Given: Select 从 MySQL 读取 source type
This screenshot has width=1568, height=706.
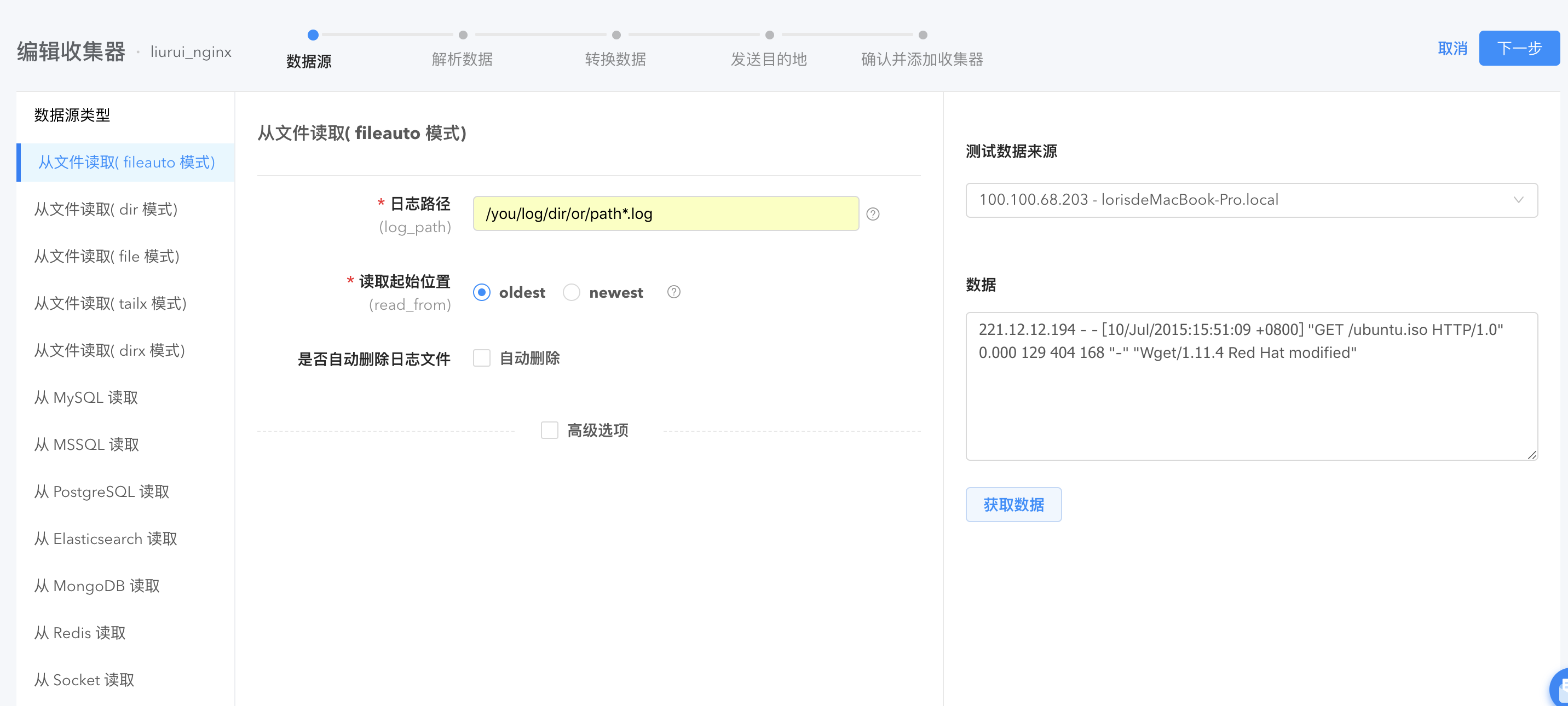Looking at the screenshot, I should point(125,397).
